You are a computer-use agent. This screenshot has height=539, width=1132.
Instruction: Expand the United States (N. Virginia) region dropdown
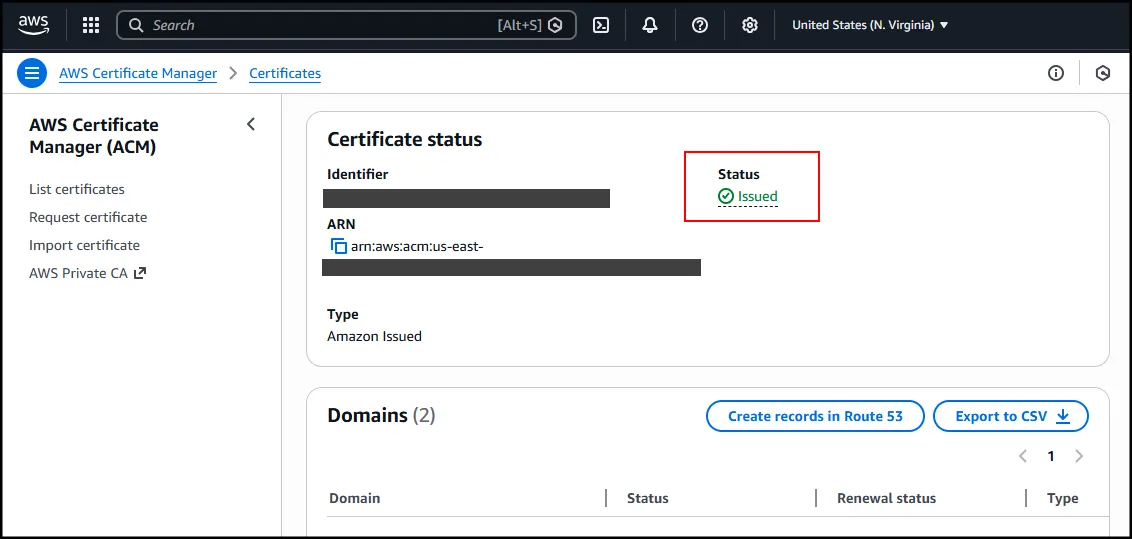point(870,25)
